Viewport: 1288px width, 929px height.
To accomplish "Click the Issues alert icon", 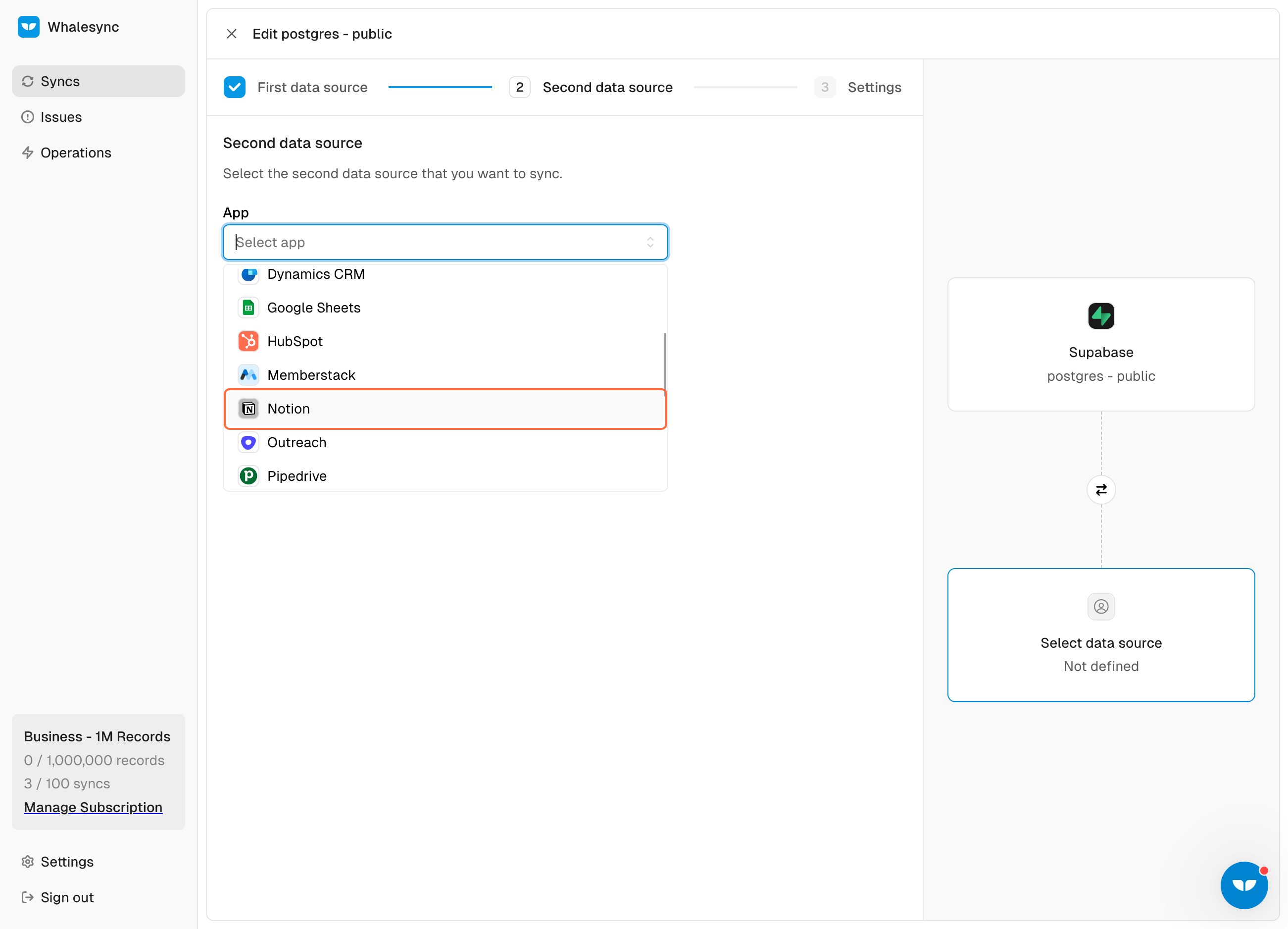I will (28, 117).
